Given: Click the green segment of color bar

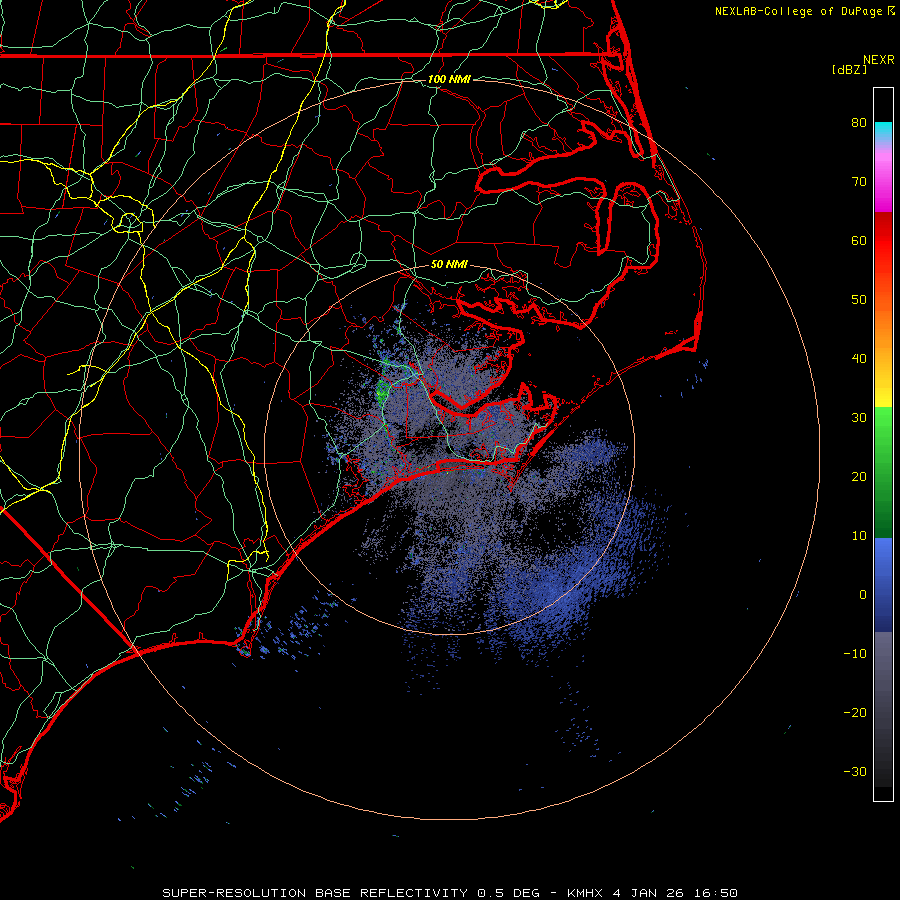Looking at the screenshot, I should pyautogui.click(x=883, y=472).
